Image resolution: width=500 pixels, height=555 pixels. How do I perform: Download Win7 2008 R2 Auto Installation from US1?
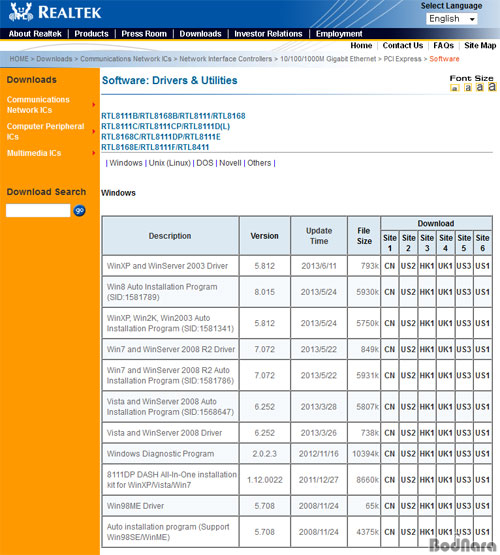(x=482, y=375)
